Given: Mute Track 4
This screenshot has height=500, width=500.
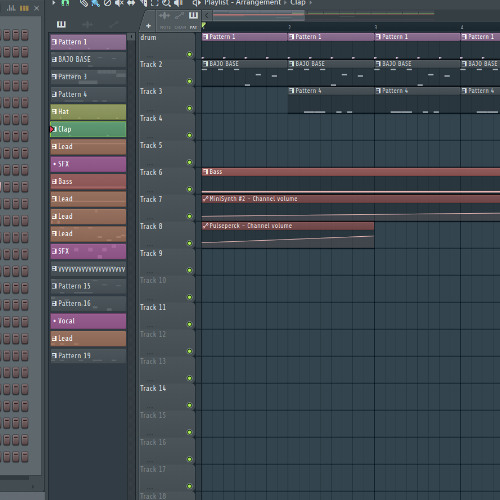Looking at the screenshot, I should 189,135.
